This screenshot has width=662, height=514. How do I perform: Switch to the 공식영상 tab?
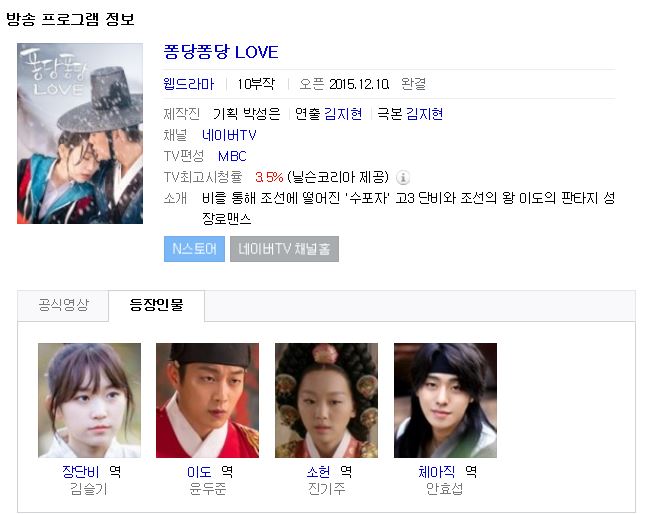coord(63,305)
